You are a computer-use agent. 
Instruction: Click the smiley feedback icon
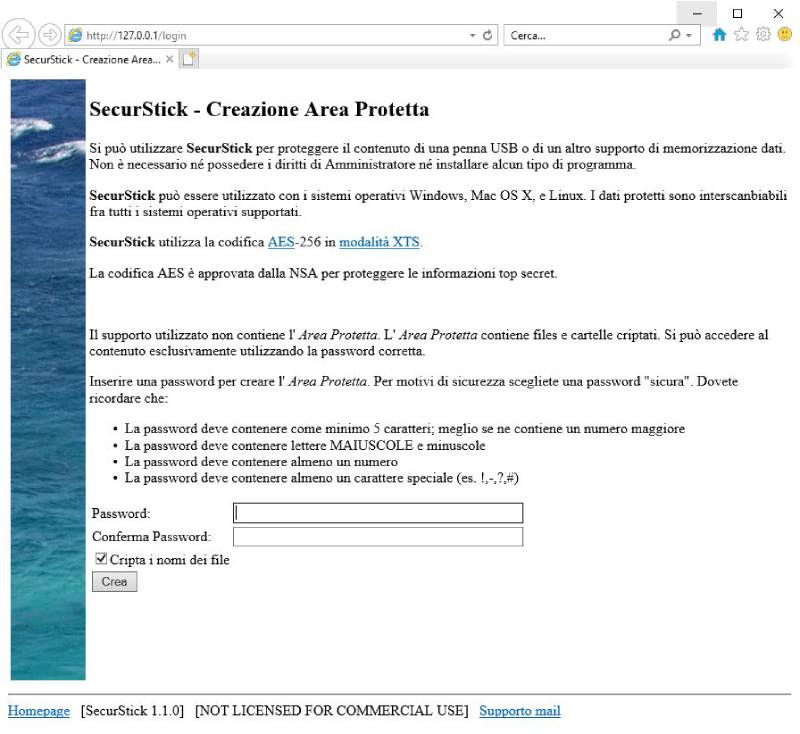coord(785,34)
